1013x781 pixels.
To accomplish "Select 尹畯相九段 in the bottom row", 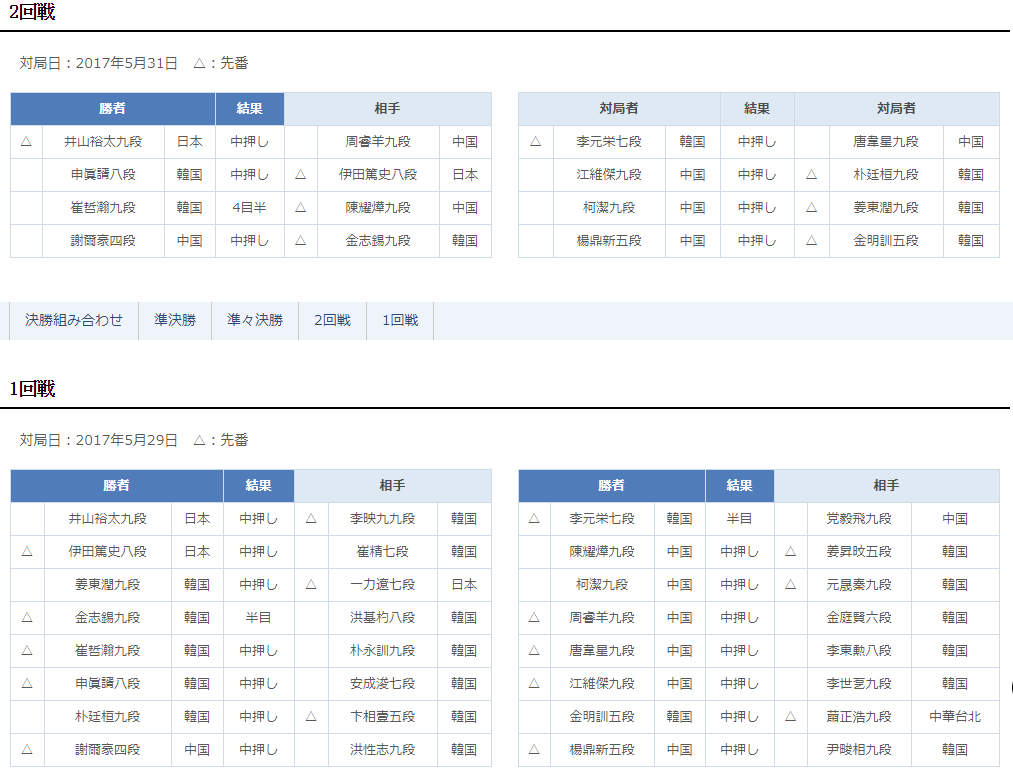I will (858, 749).
